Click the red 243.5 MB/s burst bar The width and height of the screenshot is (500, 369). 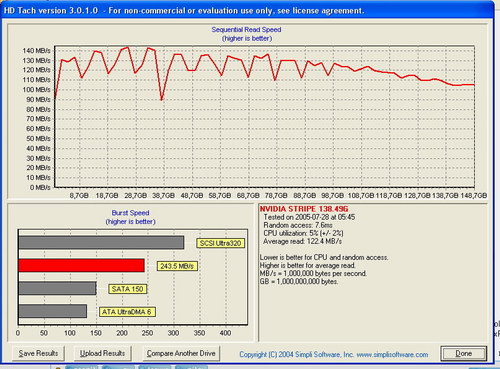(82, 265)
